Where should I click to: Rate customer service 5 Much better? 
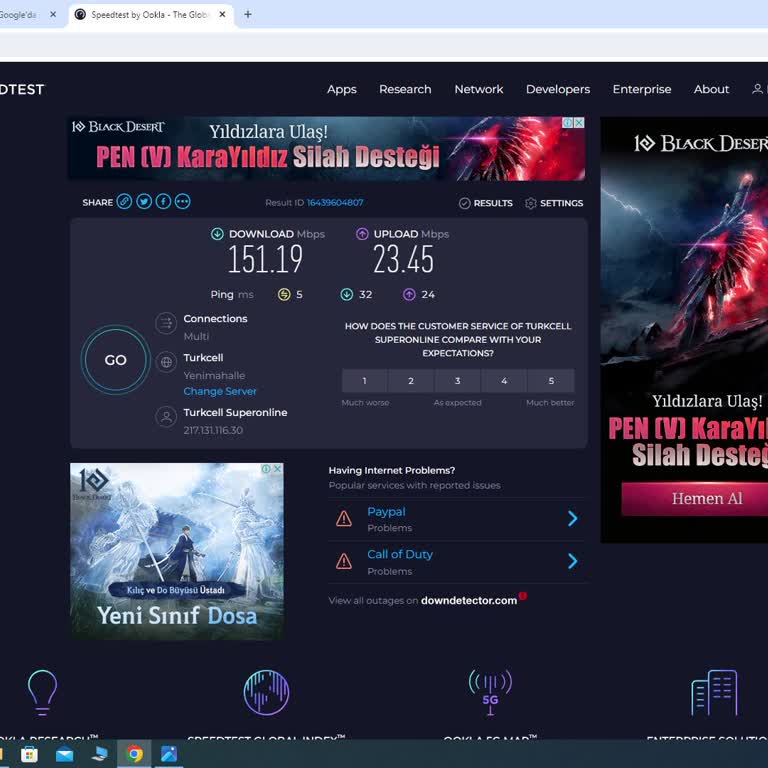click(551, 381)
